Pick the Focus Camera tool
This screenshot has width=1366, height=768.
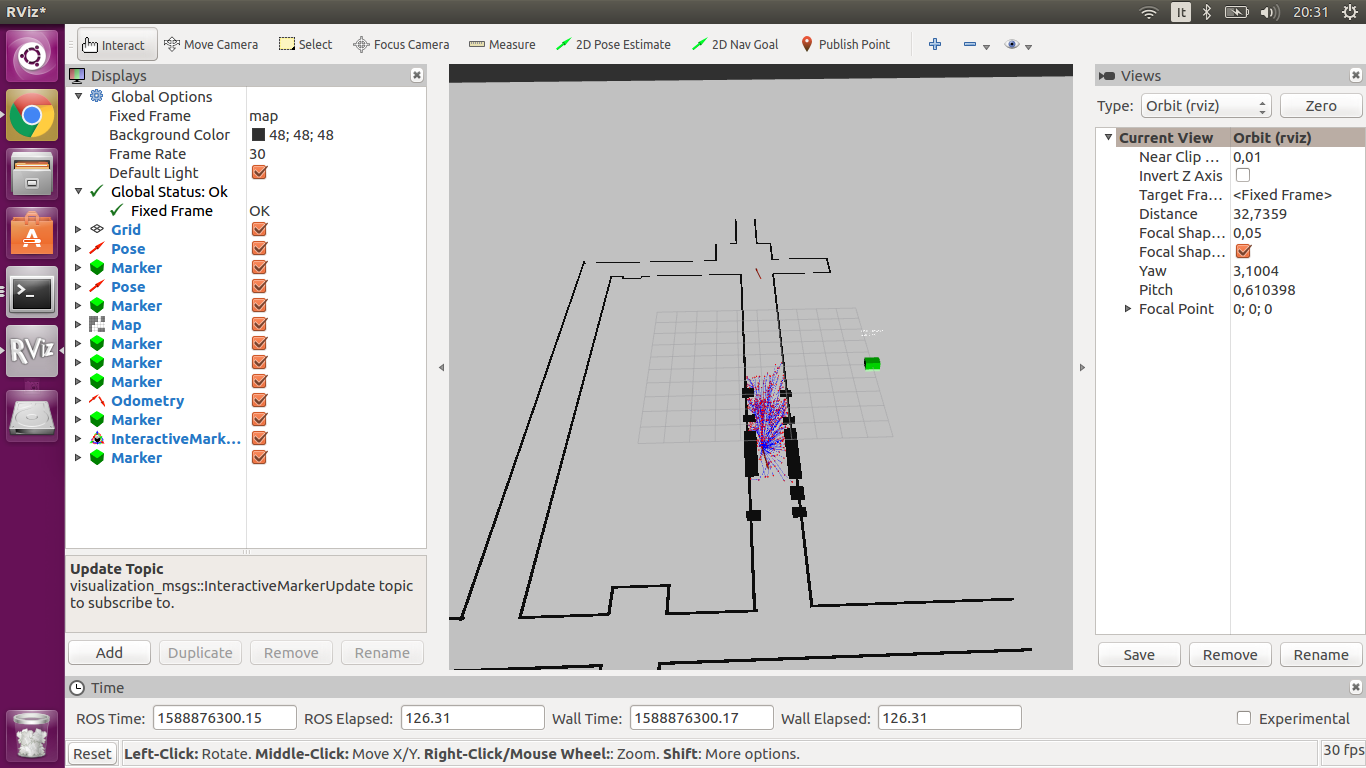[401, 44]
